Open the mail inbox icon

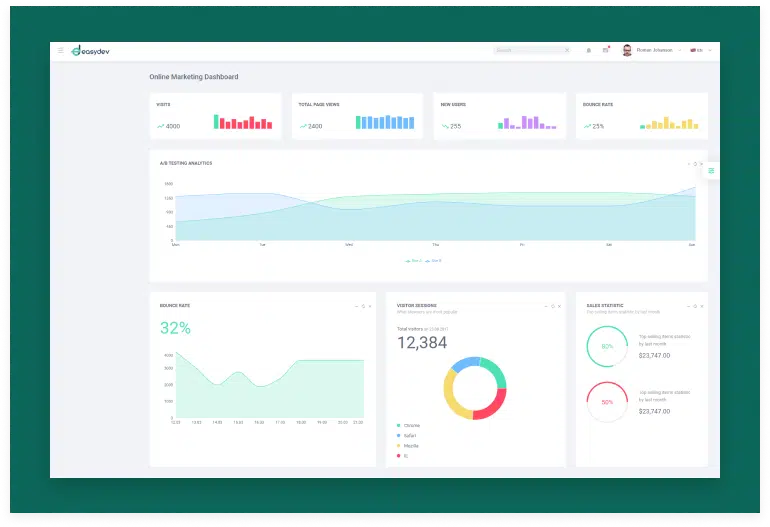point(605,50)
